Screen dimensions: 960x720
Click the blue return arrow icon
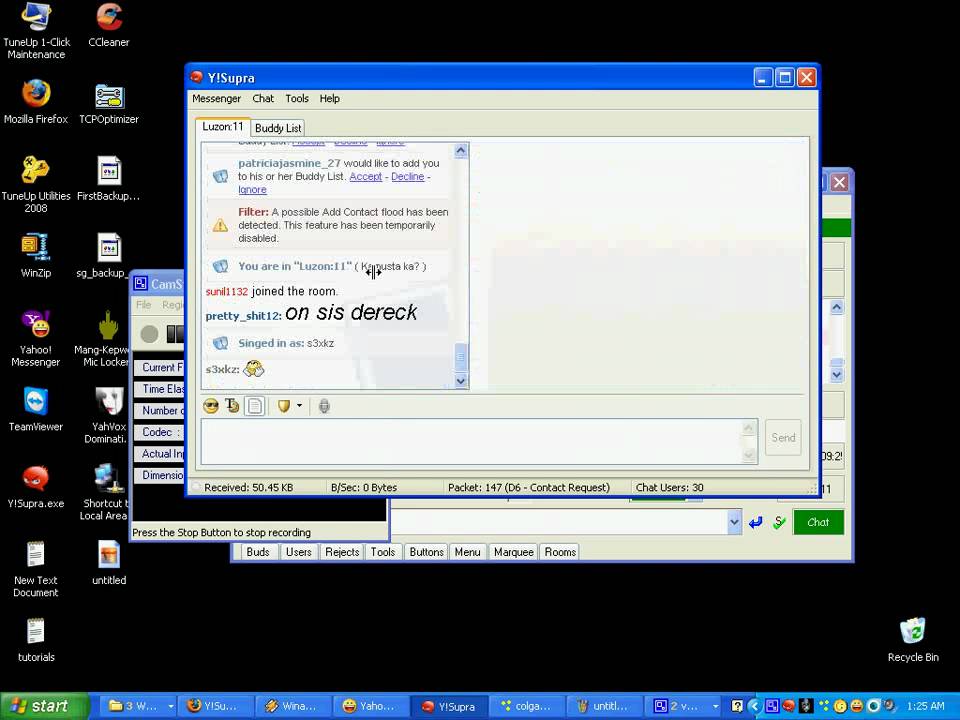pos(756,522)
